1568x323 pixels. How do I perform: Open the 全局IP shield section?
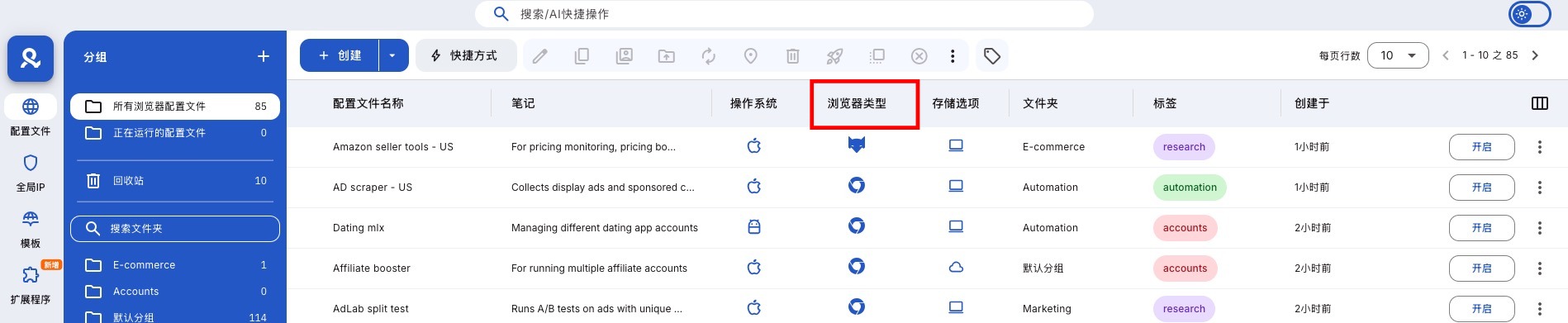click(x=31, y=173)
